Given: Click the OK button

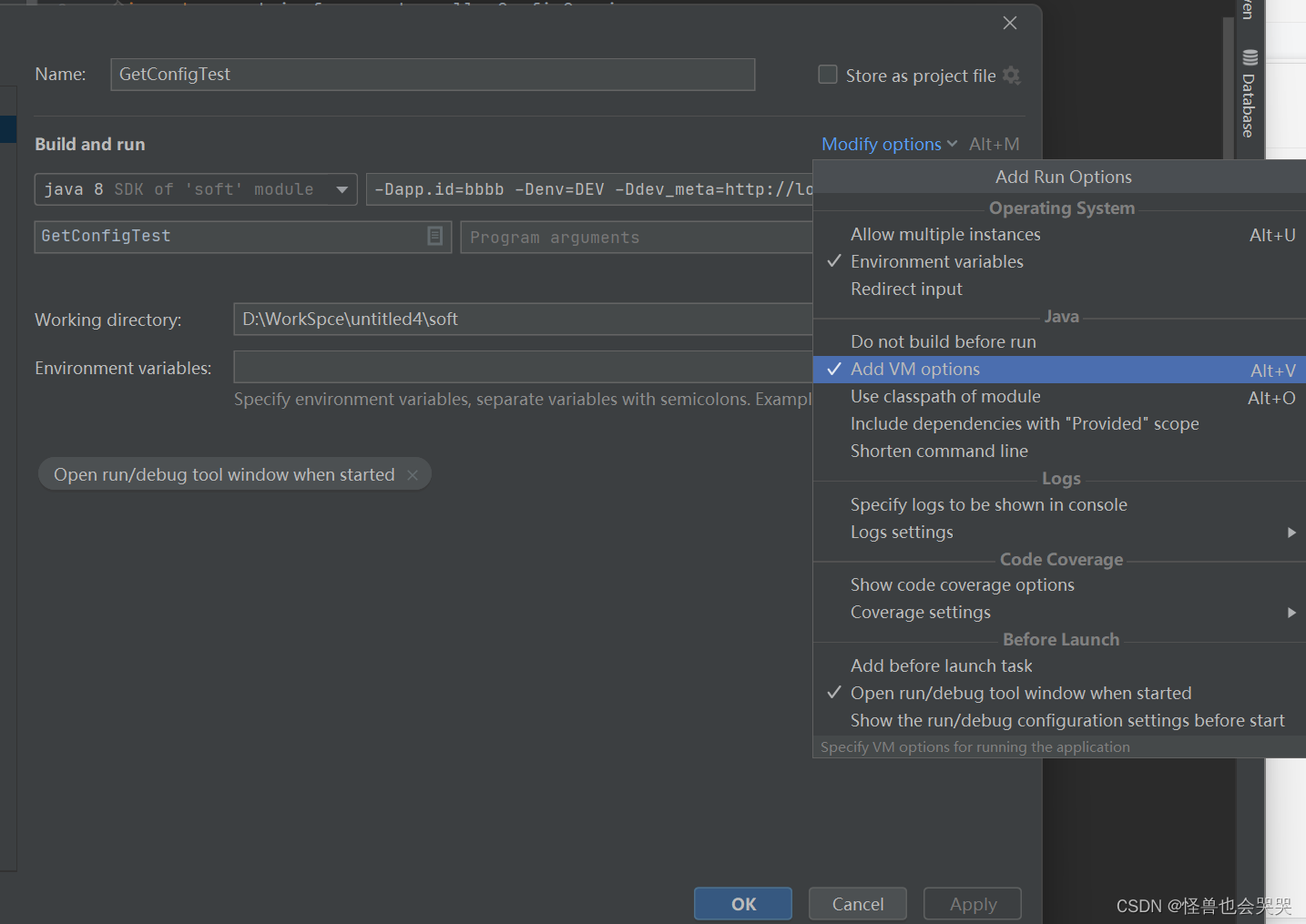Looking at the screenshot, I should coord(742,903).
